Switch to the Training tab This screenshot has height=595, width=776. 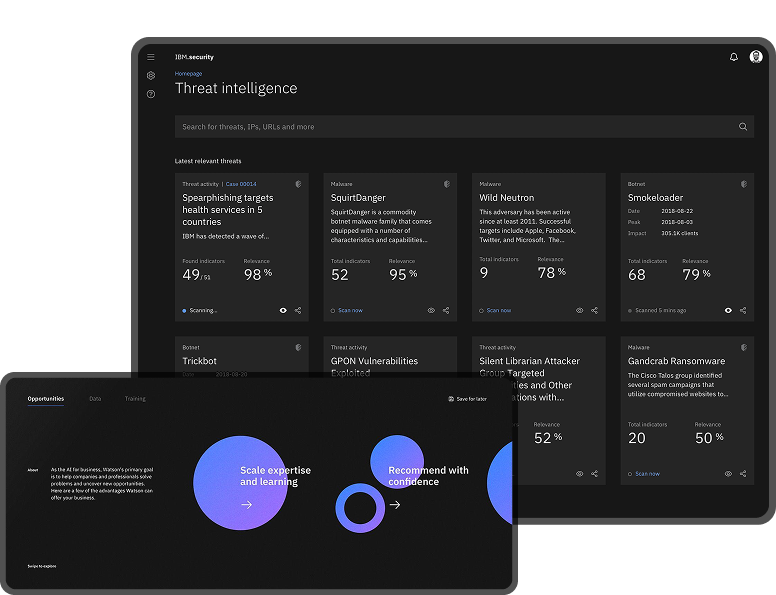pyautogui.click(x=135, y=399)
